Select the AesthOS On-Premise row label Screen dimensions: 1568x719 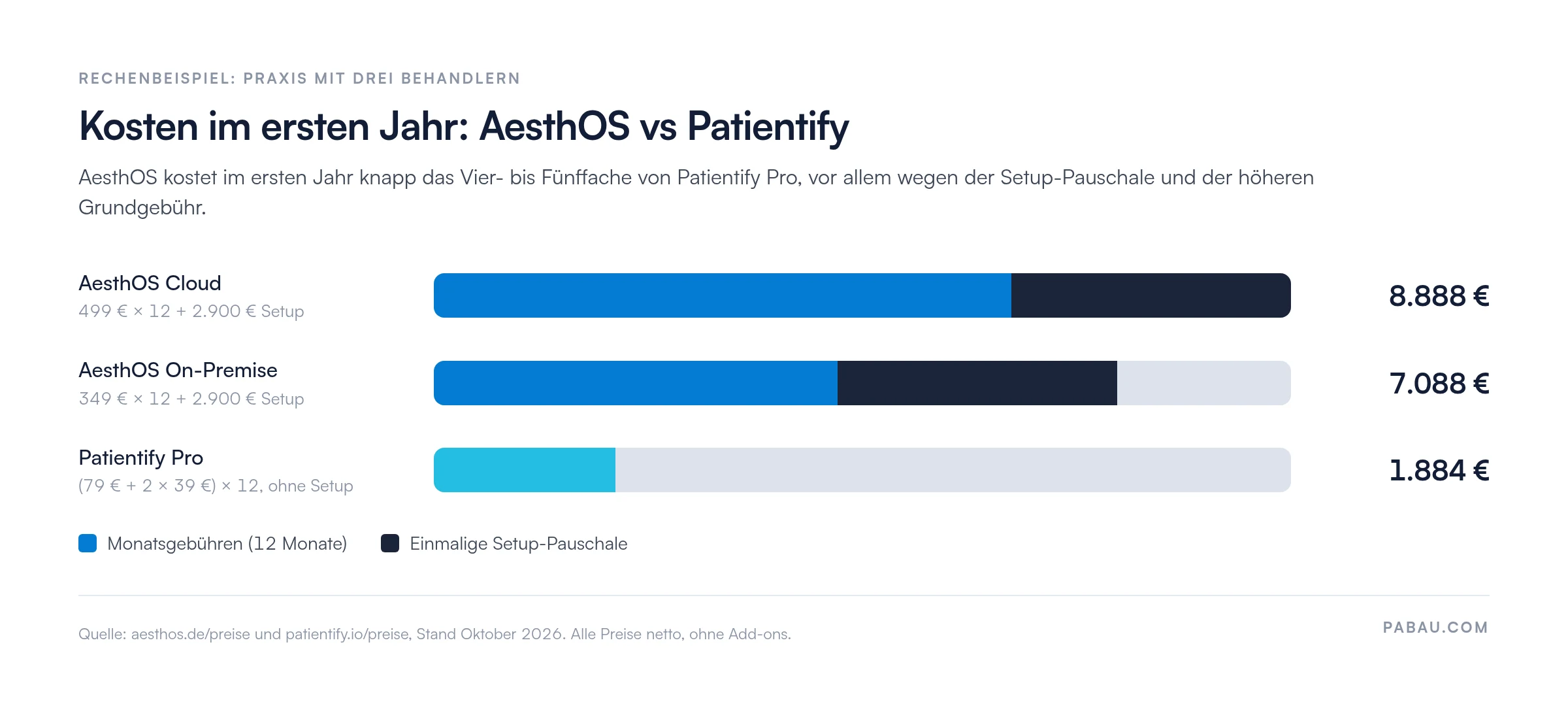coord(178,370)
